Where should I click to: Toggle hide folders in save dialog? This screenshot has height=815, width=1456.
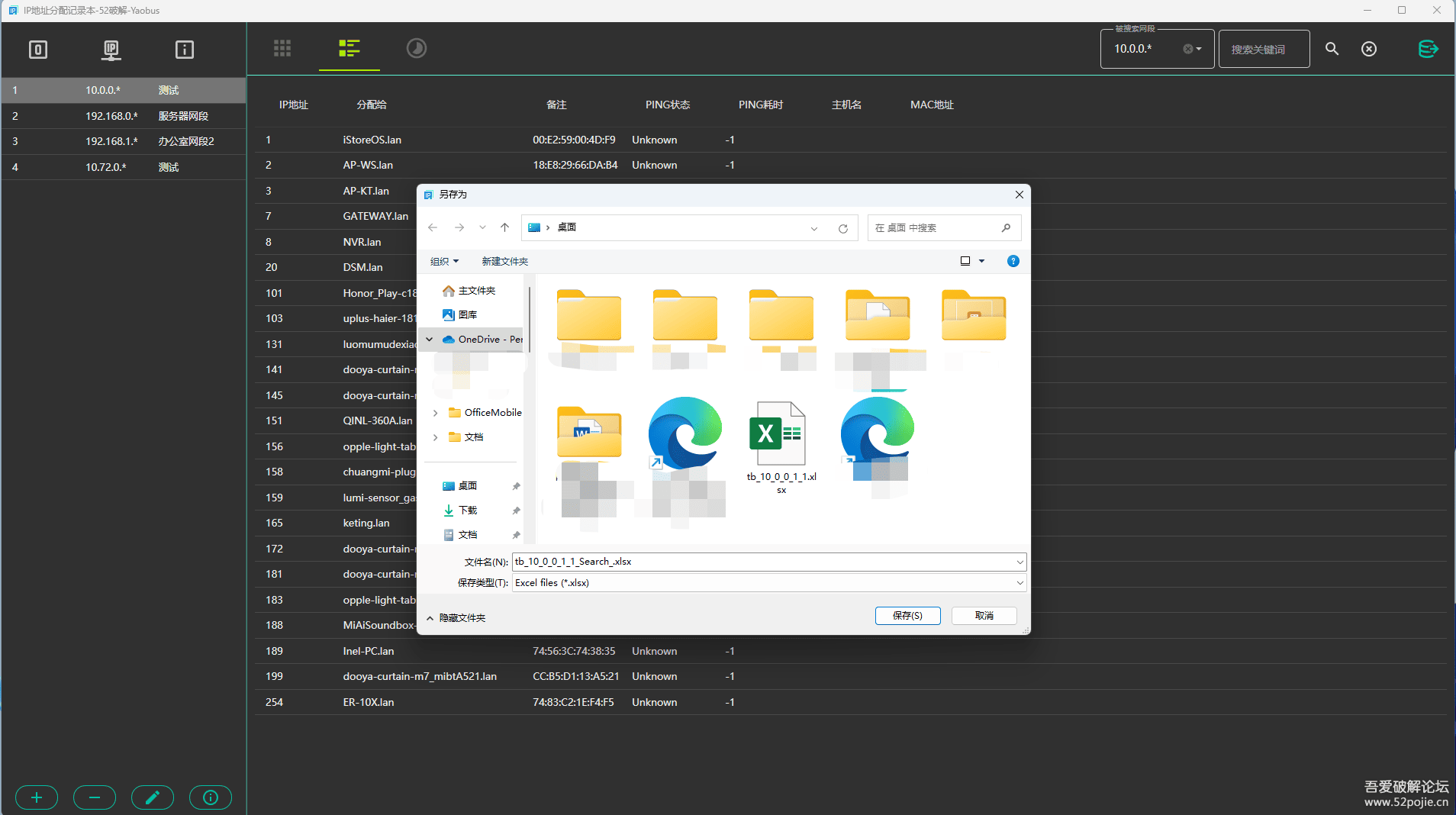(456, 617)
